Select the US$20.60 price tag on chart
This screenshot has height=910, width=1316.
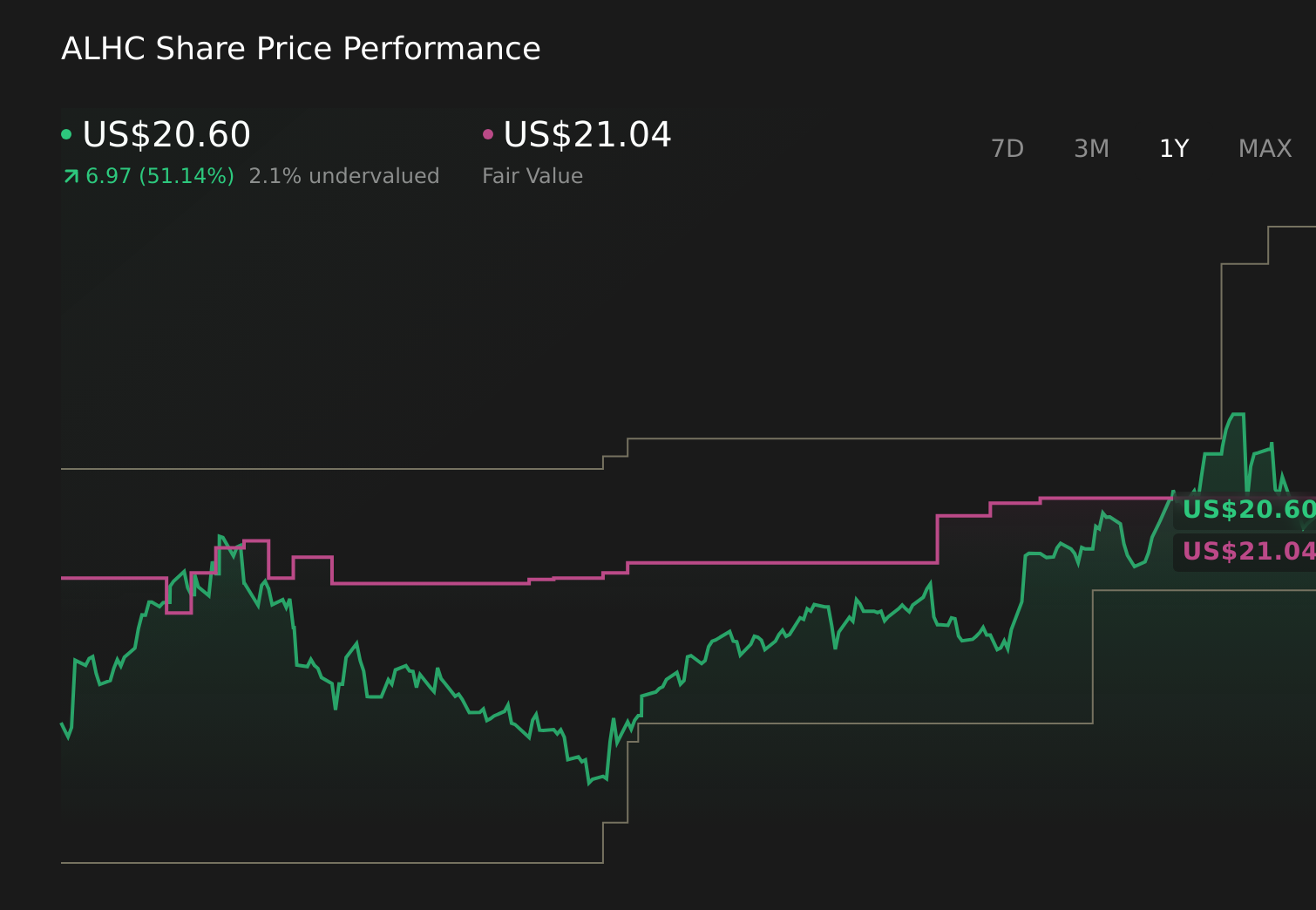[x=1246, y=510]
